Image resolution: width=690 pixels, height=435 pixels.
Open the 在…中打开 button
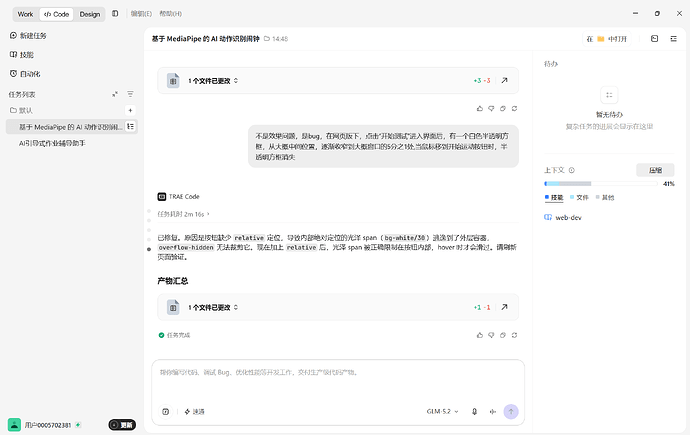pos(606,39)
